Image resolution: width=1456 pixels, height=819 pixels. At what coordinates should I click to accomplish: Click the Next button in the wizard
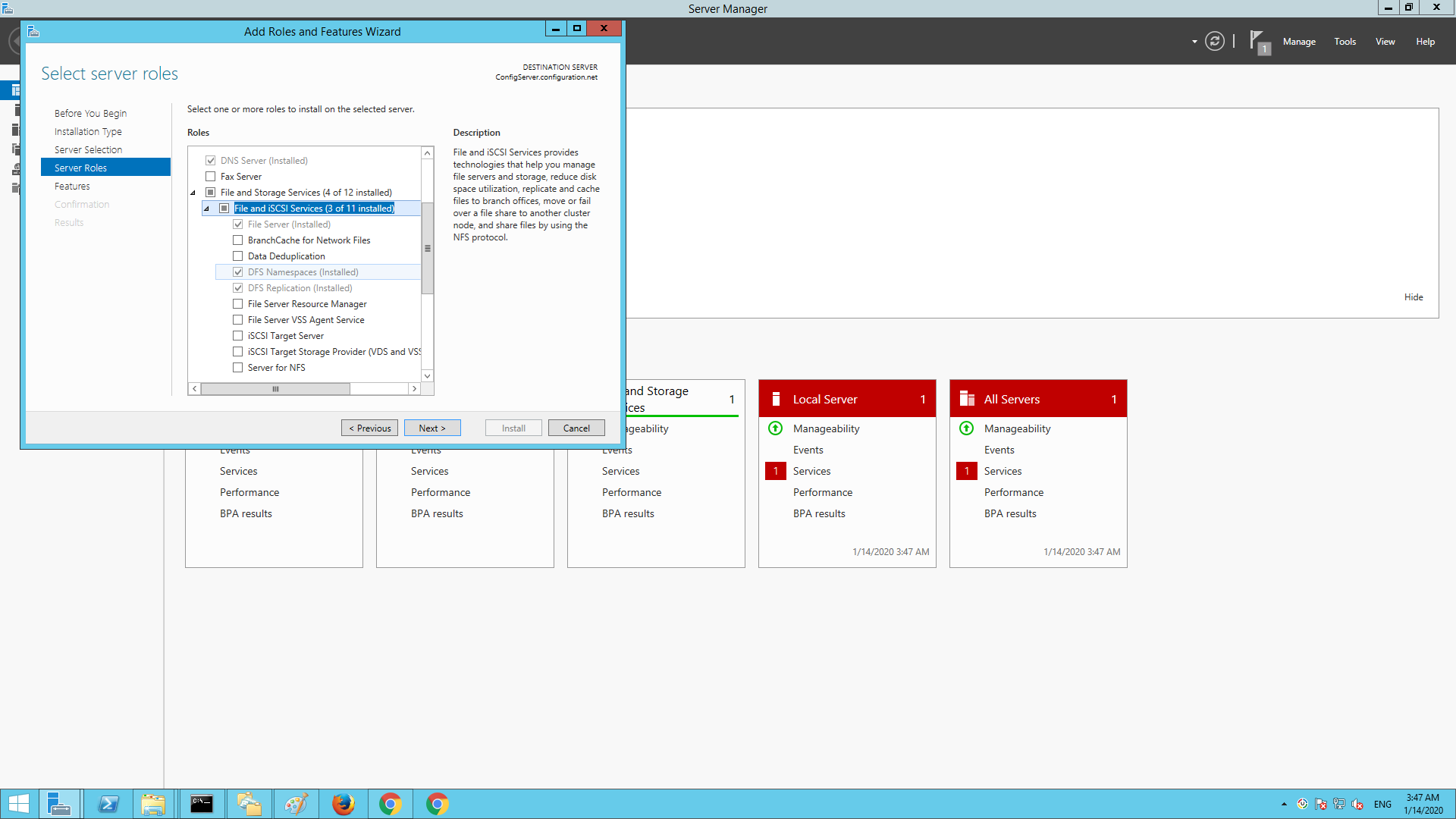(432, 427)
